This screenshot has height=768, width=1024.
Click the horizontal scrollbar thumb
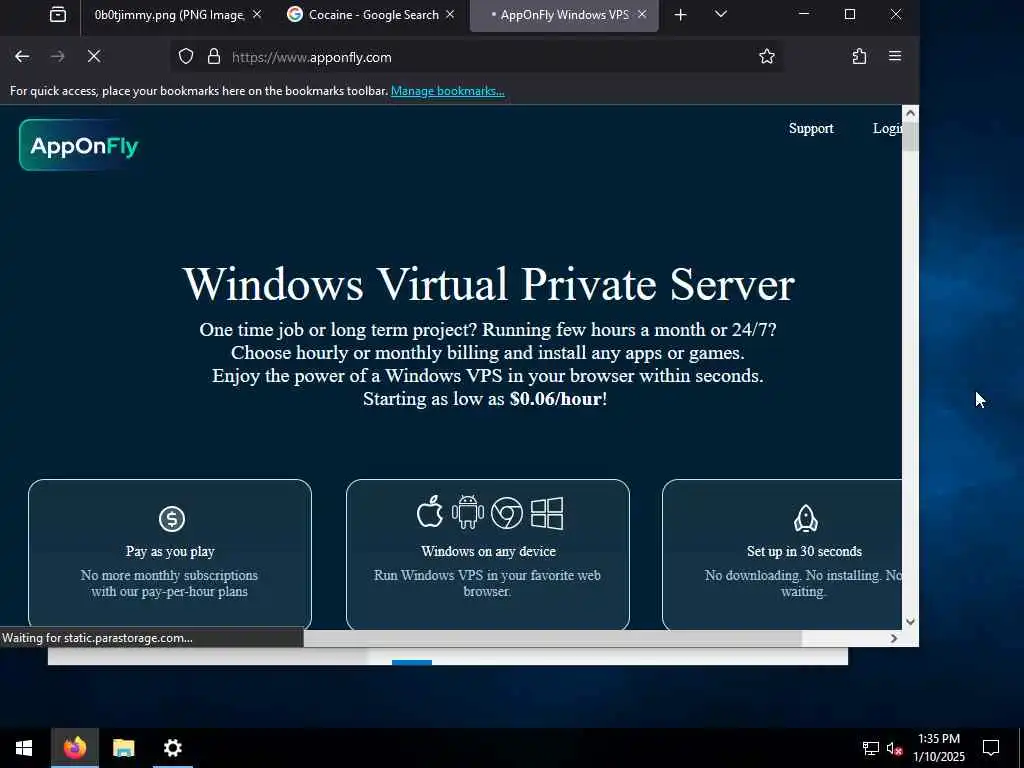point(552,639)
